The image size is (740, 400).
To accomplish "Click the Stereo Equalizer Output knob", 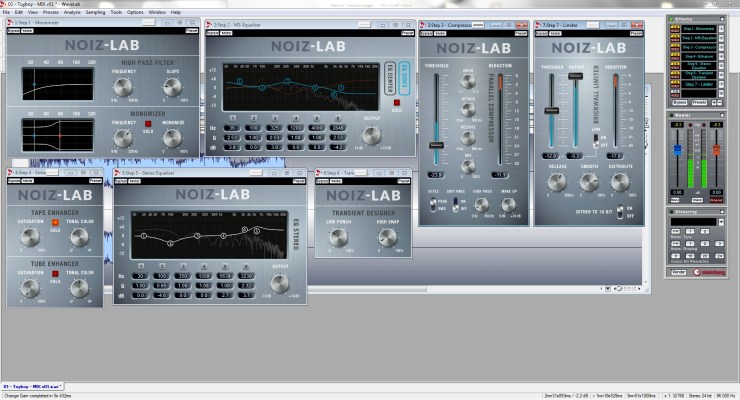I will [280, 283].
